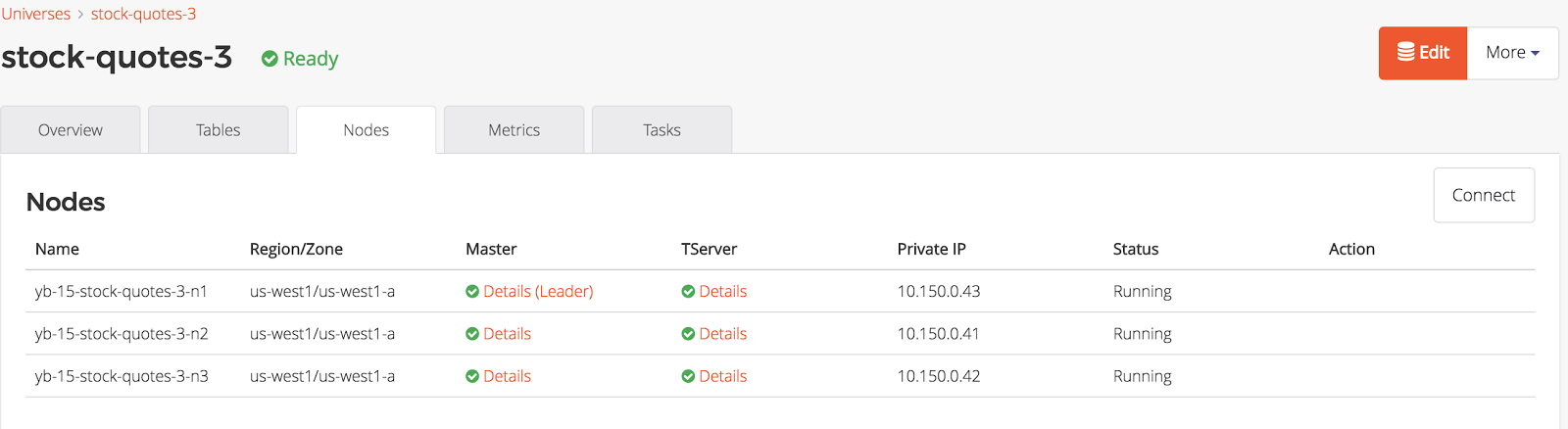Expand the More dropdown menu
This screenshot has height=429, width=1568.
[1512, 53]
